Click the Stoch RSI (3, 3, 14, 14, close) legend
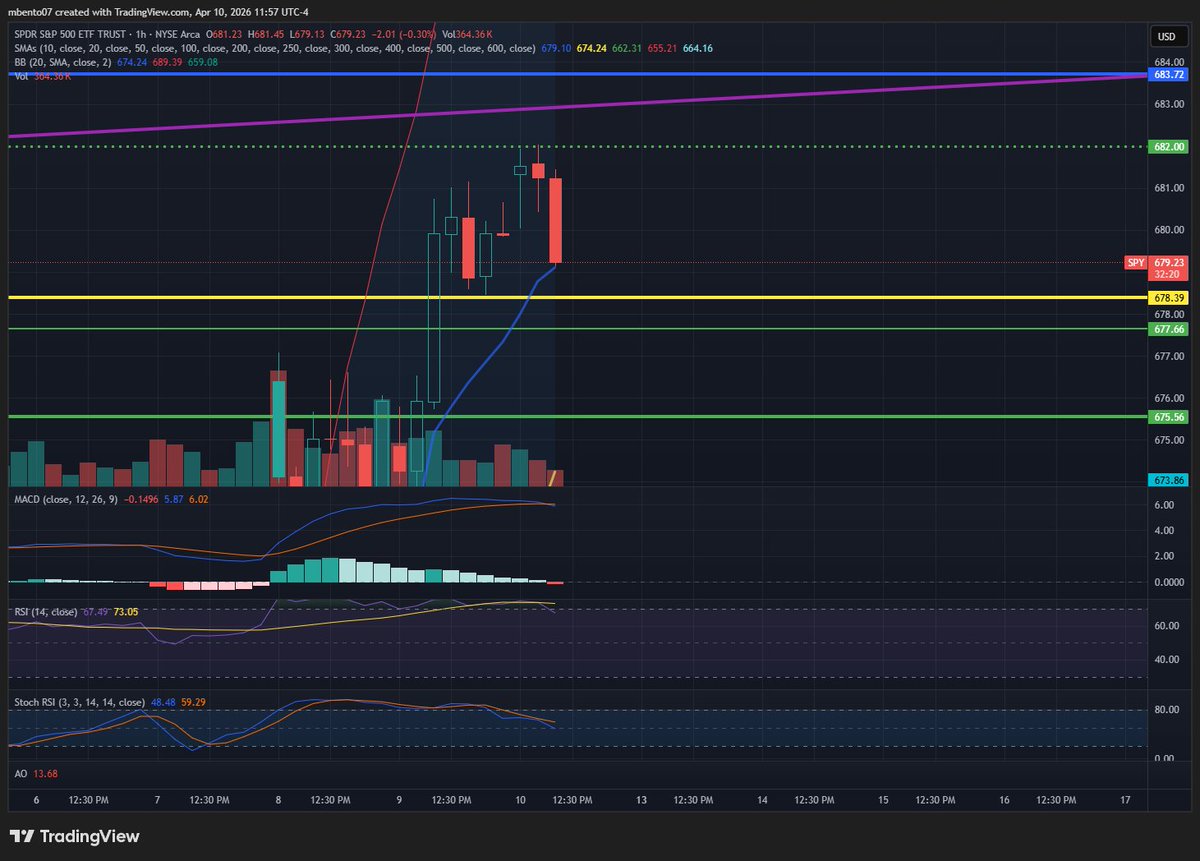 click(x=80, y=703)
